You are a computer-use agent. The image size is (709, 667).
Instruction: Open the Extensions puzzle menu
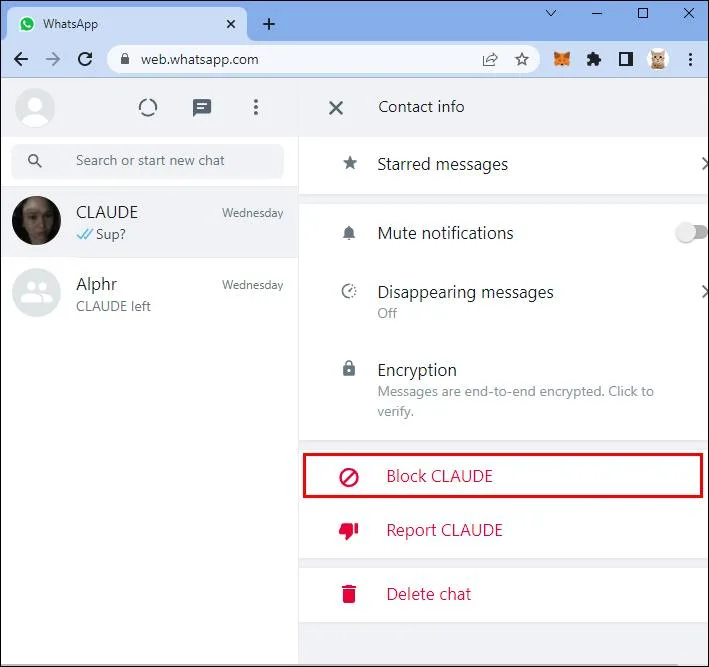point(593,59)
